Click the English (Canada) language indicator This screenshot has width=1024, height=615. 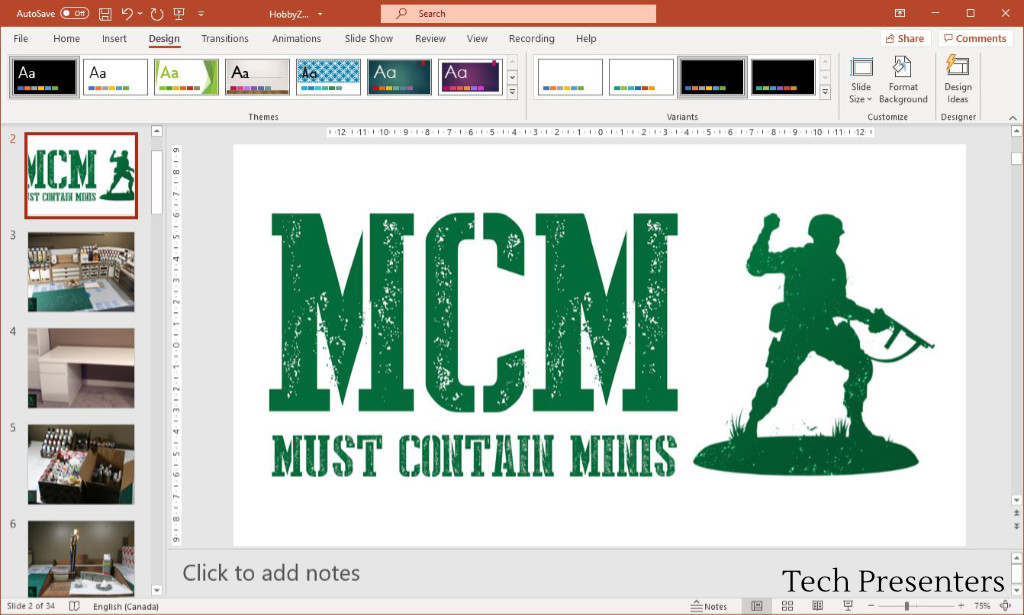(x=126, y=607)
